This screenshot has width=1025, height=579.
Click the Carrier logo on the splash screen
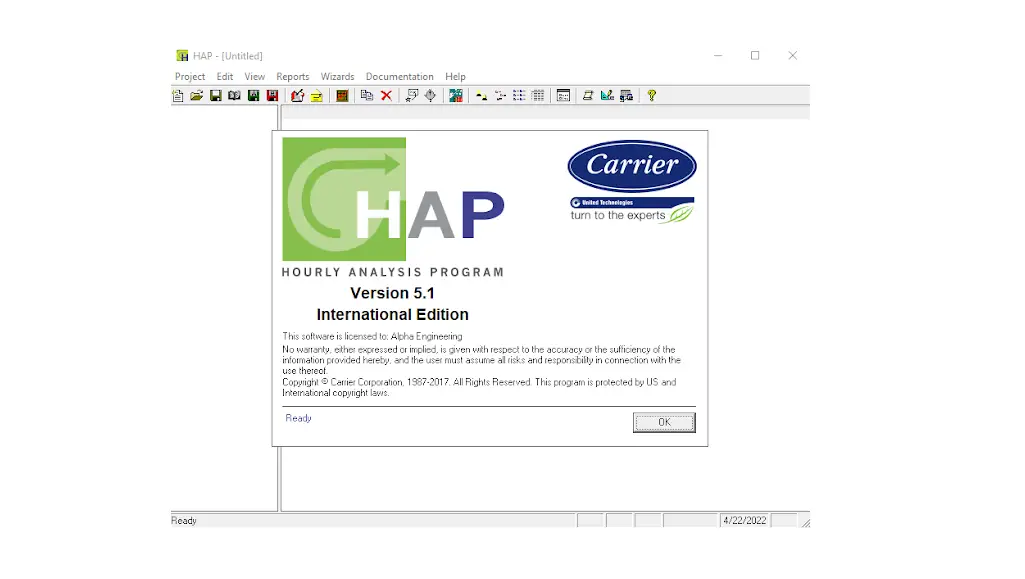pos(631,166)
